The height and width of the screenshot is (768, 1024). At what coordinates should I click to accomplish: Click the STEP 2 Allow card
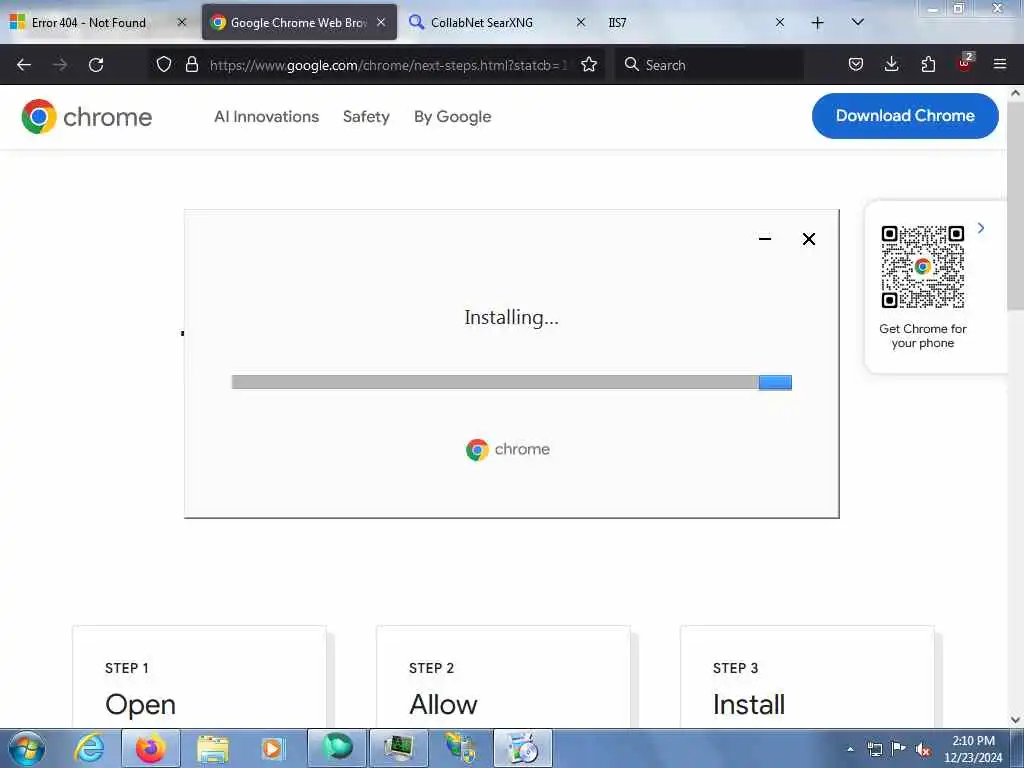(x=504, y=677)
